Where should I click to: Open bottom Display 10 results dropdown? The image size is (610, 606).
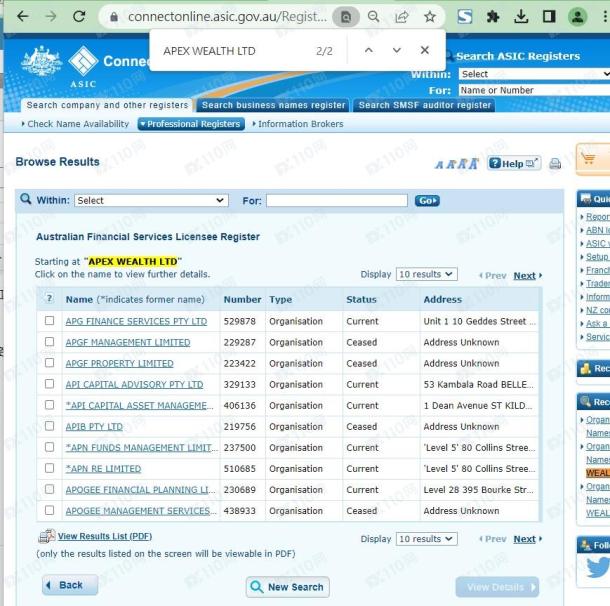point(426,539)
